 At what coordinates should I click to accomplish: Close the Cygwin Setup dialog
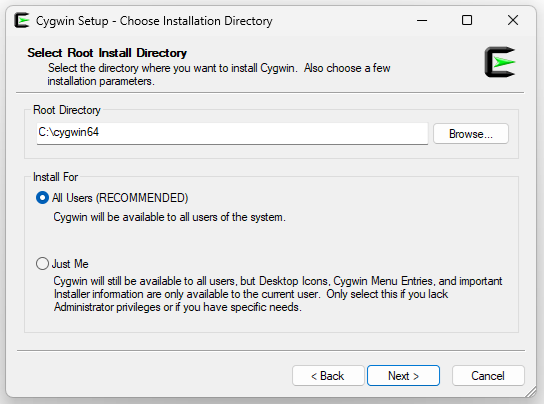pos(513,20)
